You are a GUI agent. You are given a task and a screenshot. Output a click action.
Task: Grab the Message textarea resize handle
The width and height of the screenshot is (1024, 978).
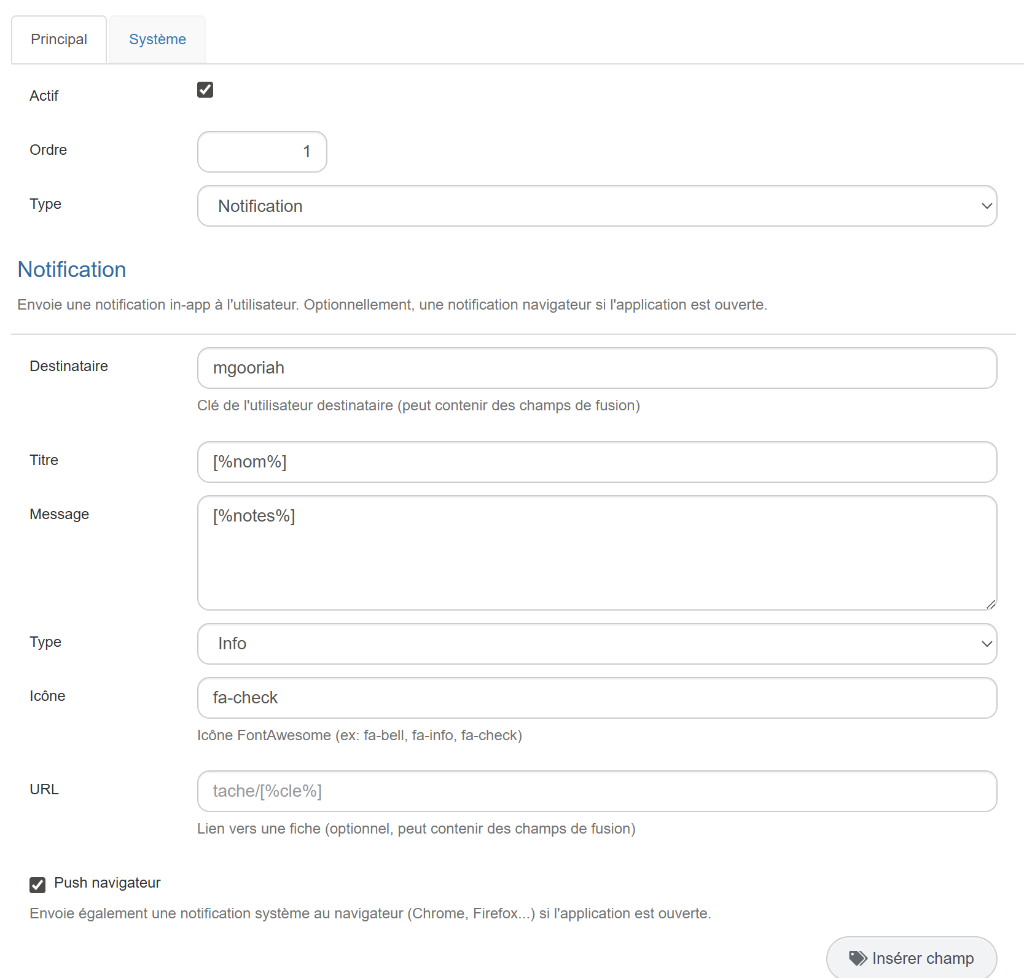[x=991, y=603]
